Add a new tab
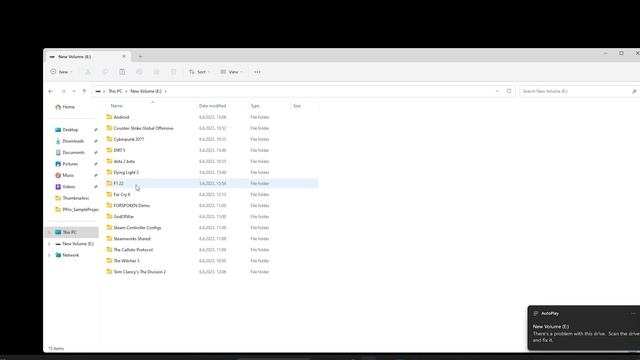Image resolution: width=640 pixels, height=360 pixels. point(140,56)
